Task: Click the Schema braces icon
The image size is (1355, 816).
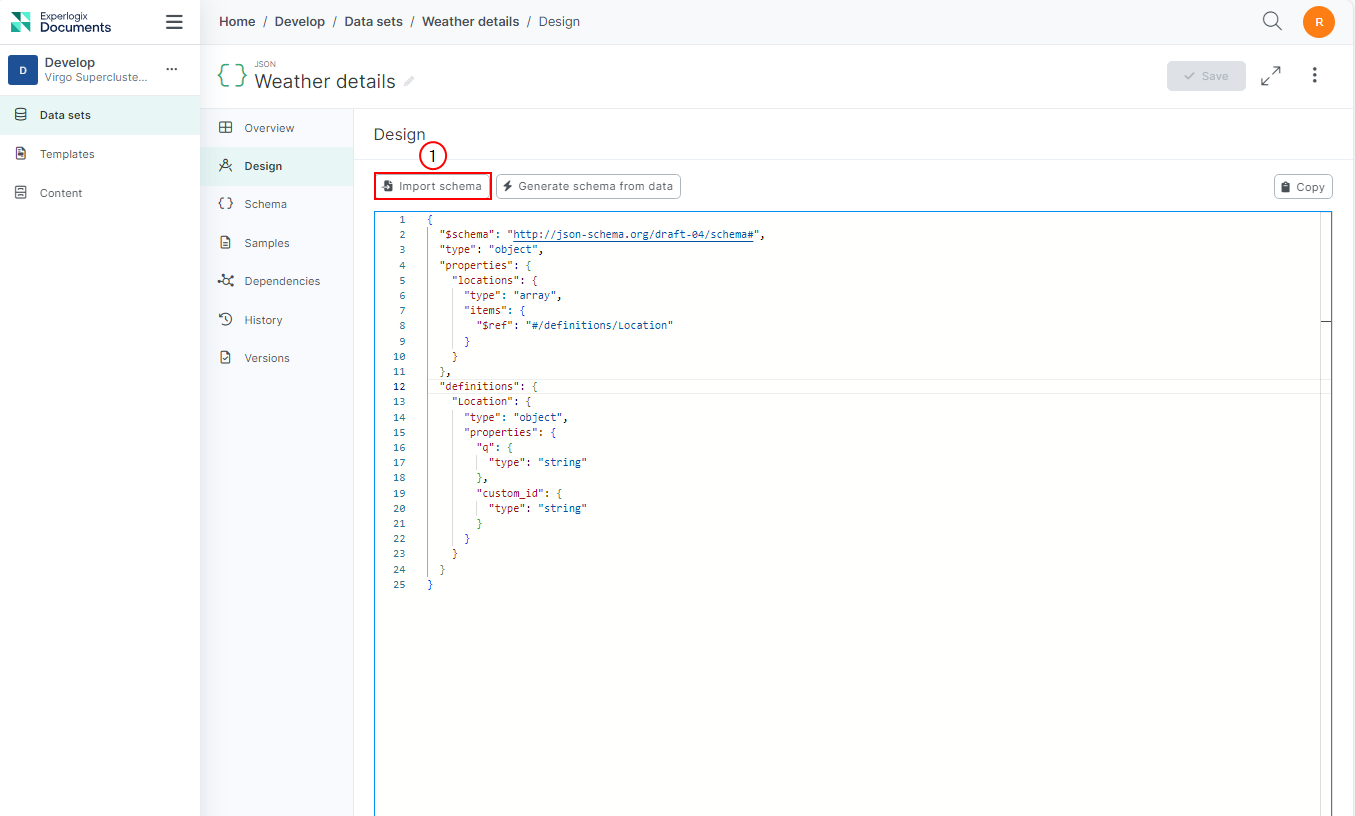Action: coord(226,204)
